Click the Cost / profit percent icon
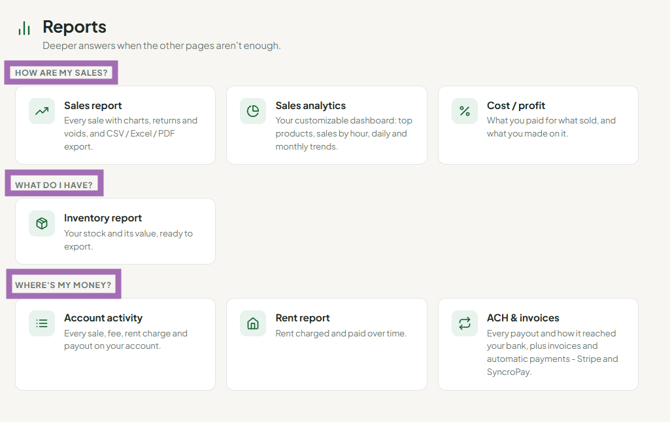 [x=464, y=111]
